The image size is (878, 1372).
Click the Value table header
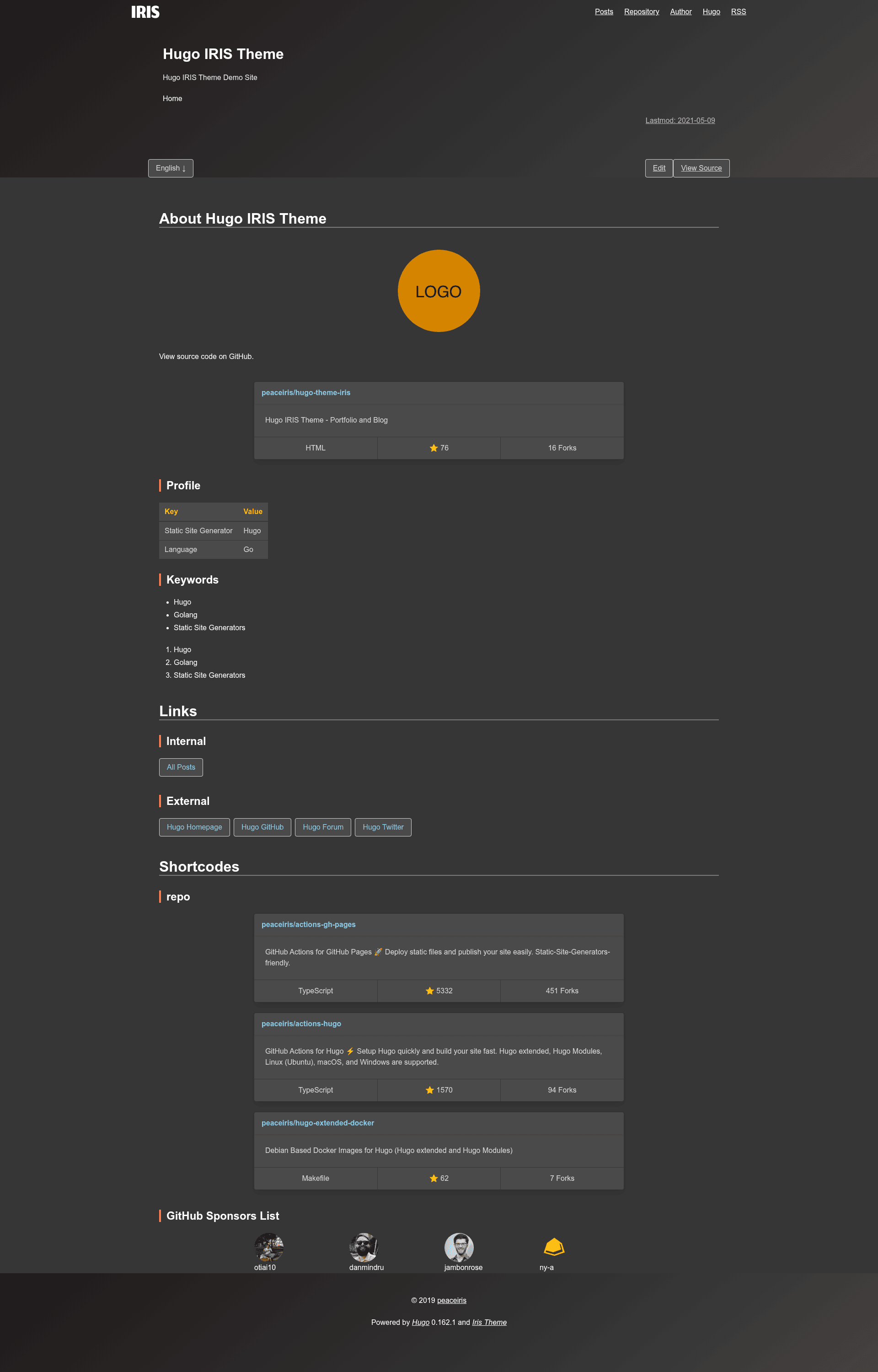point(252,511)
